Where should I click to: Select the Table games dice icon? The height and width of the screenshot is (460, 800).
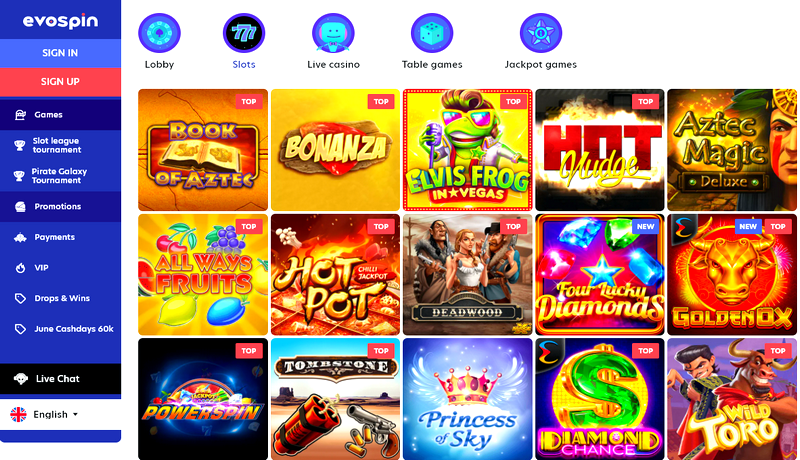[432, 33]
